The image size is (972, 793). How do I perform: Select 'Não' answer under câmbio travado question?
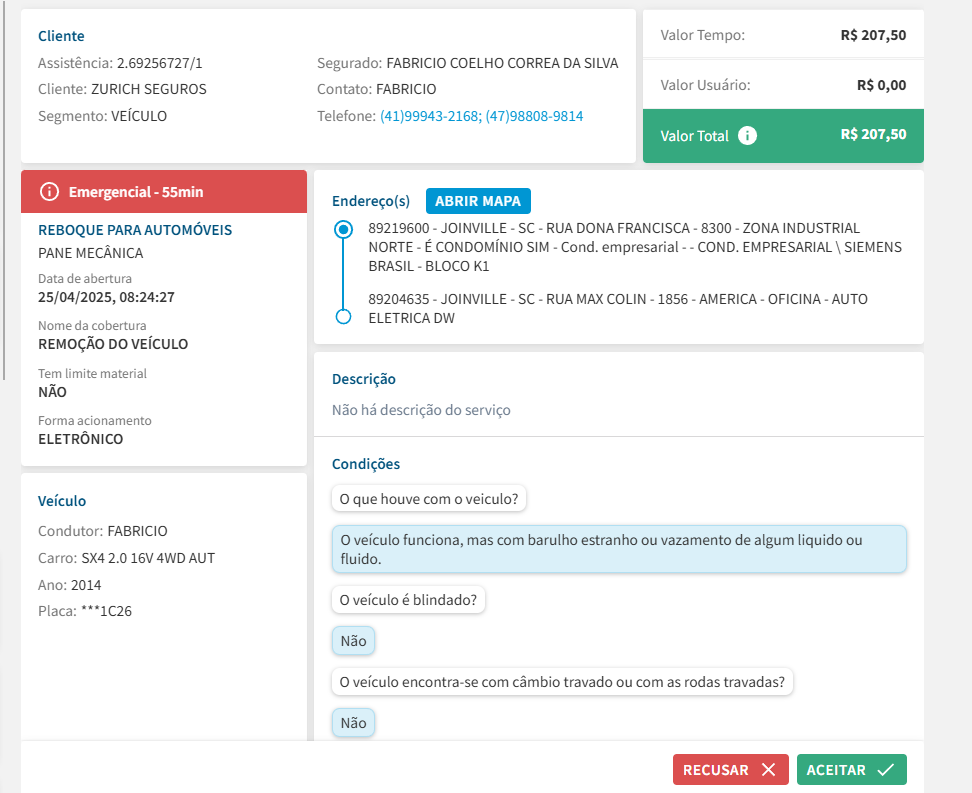(353, 723)
